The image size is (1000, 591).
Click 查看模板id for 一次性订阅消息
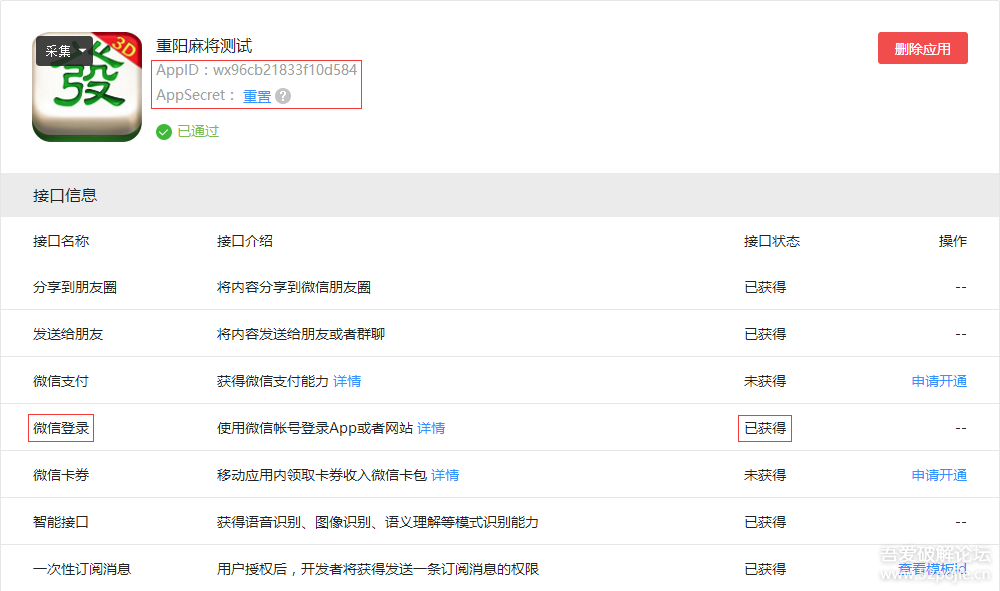click(932, 569)
